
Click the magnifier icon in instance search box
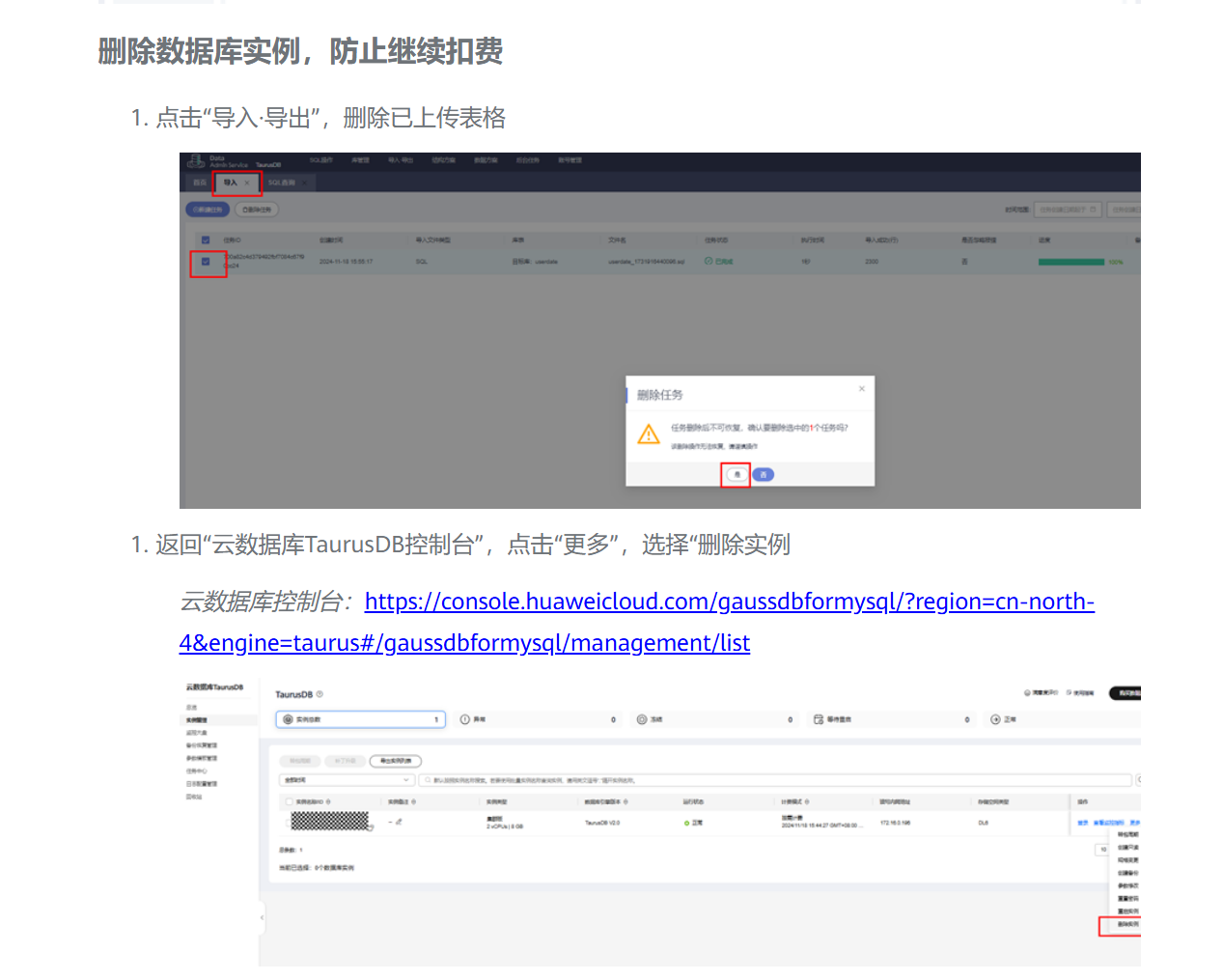[428, 780]
